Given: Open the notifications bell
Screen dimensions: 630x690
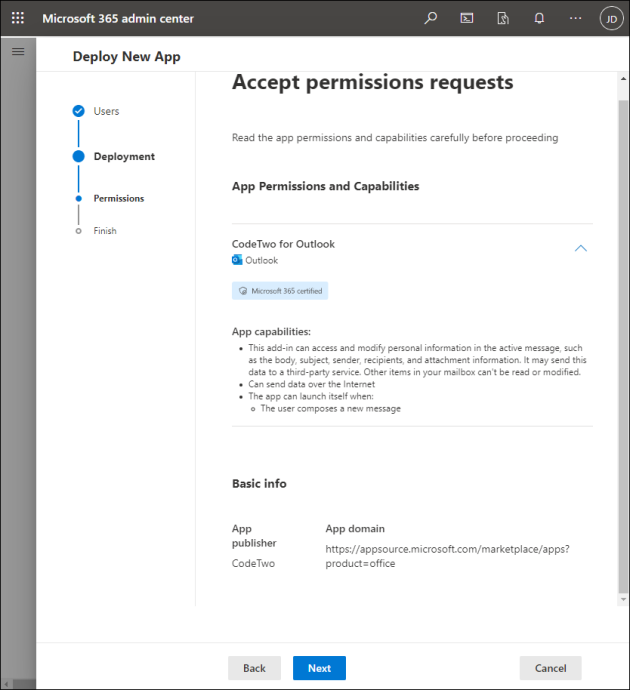Looking at the screenshot, I should pos(539,18).
